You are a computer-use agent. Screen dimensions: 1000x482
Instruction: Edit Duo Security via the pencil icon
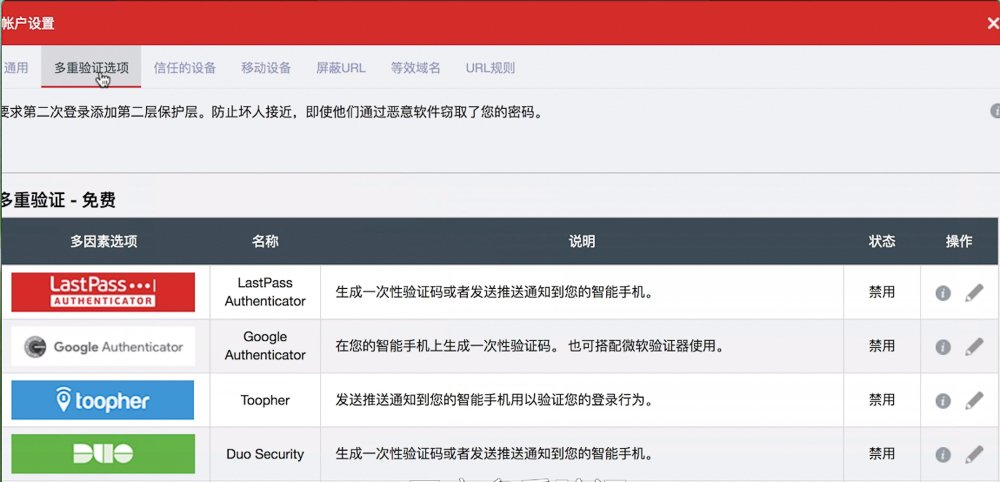[974, 455]
